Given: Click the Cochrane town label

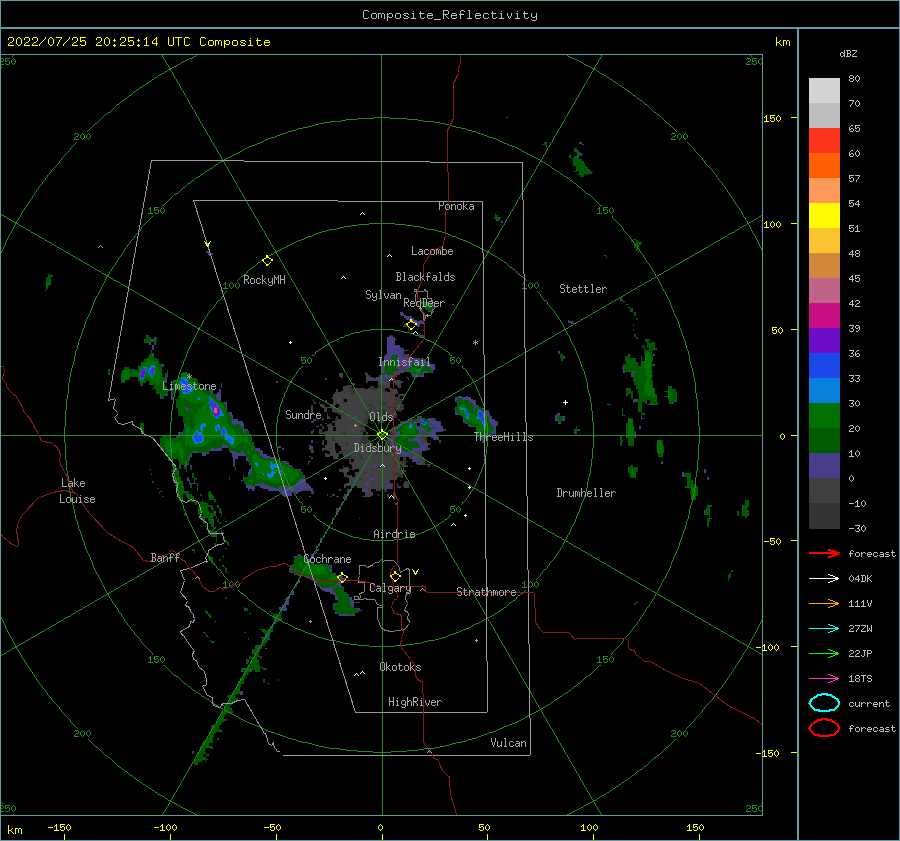Looking at the screenshot, I should tap(327, 559).
